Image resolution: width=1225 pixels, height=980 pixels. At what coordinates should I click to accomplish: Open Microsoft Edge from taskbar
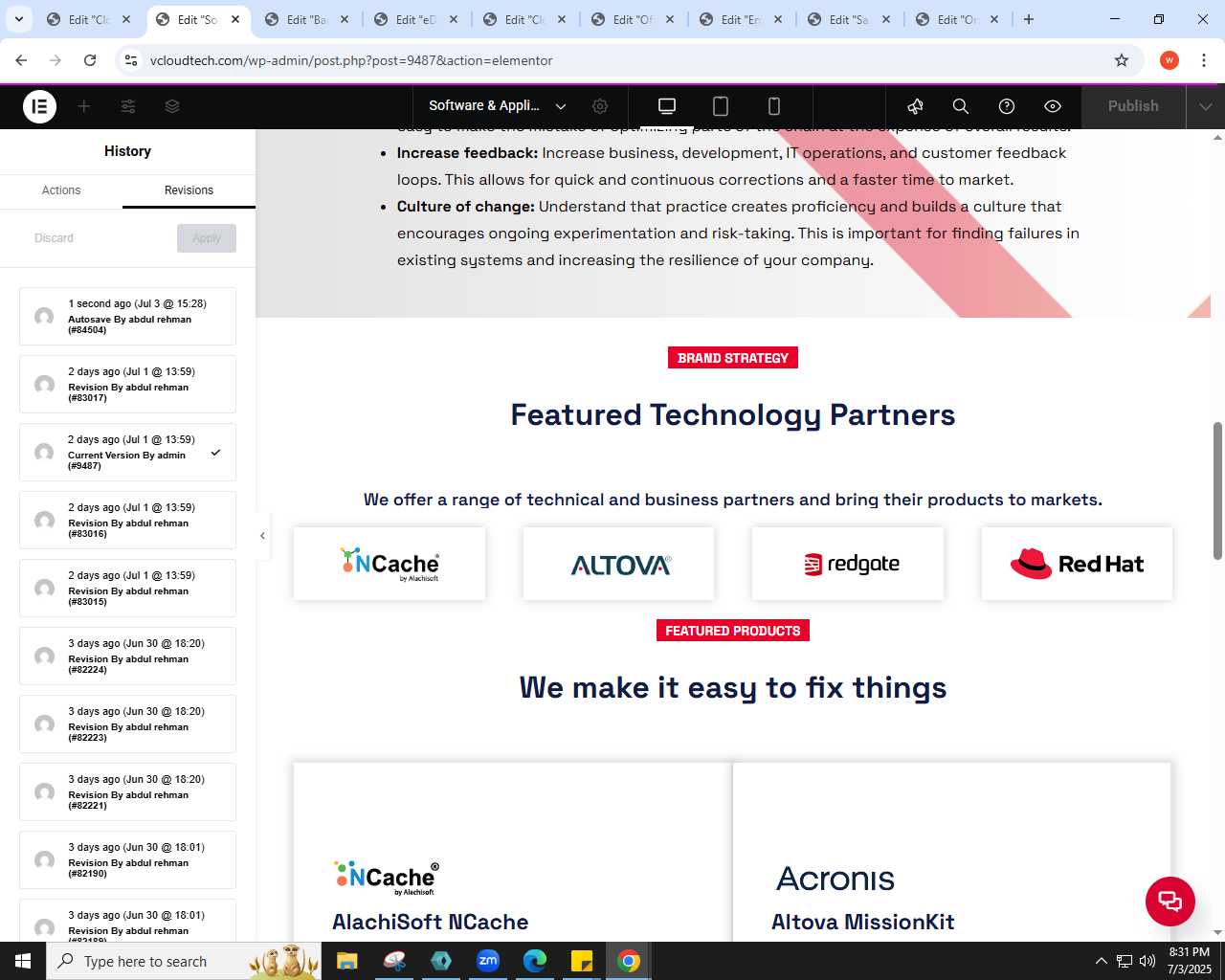click(x=535, y=961)
